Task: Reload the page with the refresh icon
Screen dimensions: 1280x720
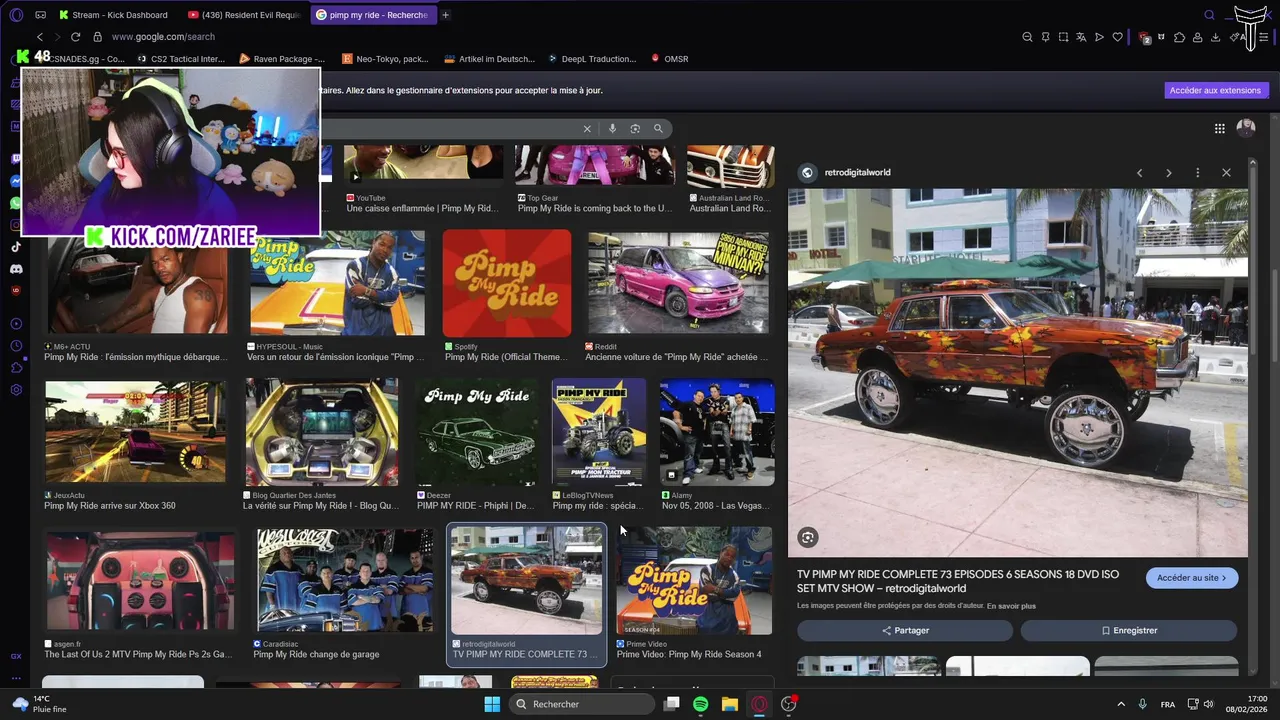Action: (76, 37)
